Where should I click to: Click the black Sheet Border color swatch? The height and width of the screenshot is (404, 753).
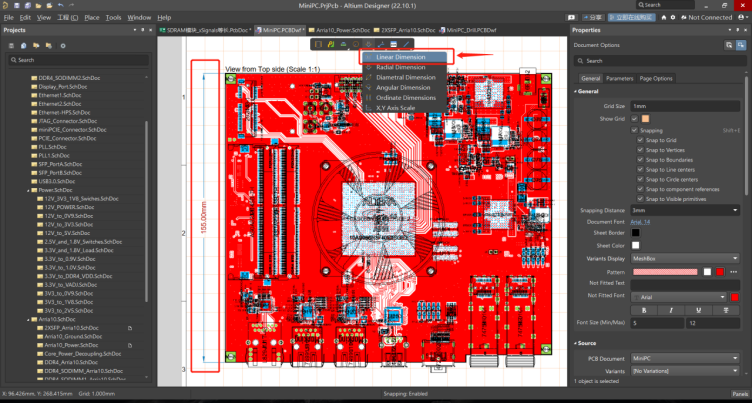click(635, 233)
